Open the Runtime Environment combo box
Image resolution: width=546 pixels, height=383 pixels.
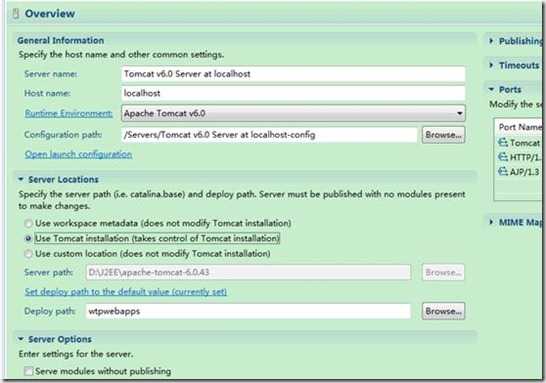(x=294, y=113)
